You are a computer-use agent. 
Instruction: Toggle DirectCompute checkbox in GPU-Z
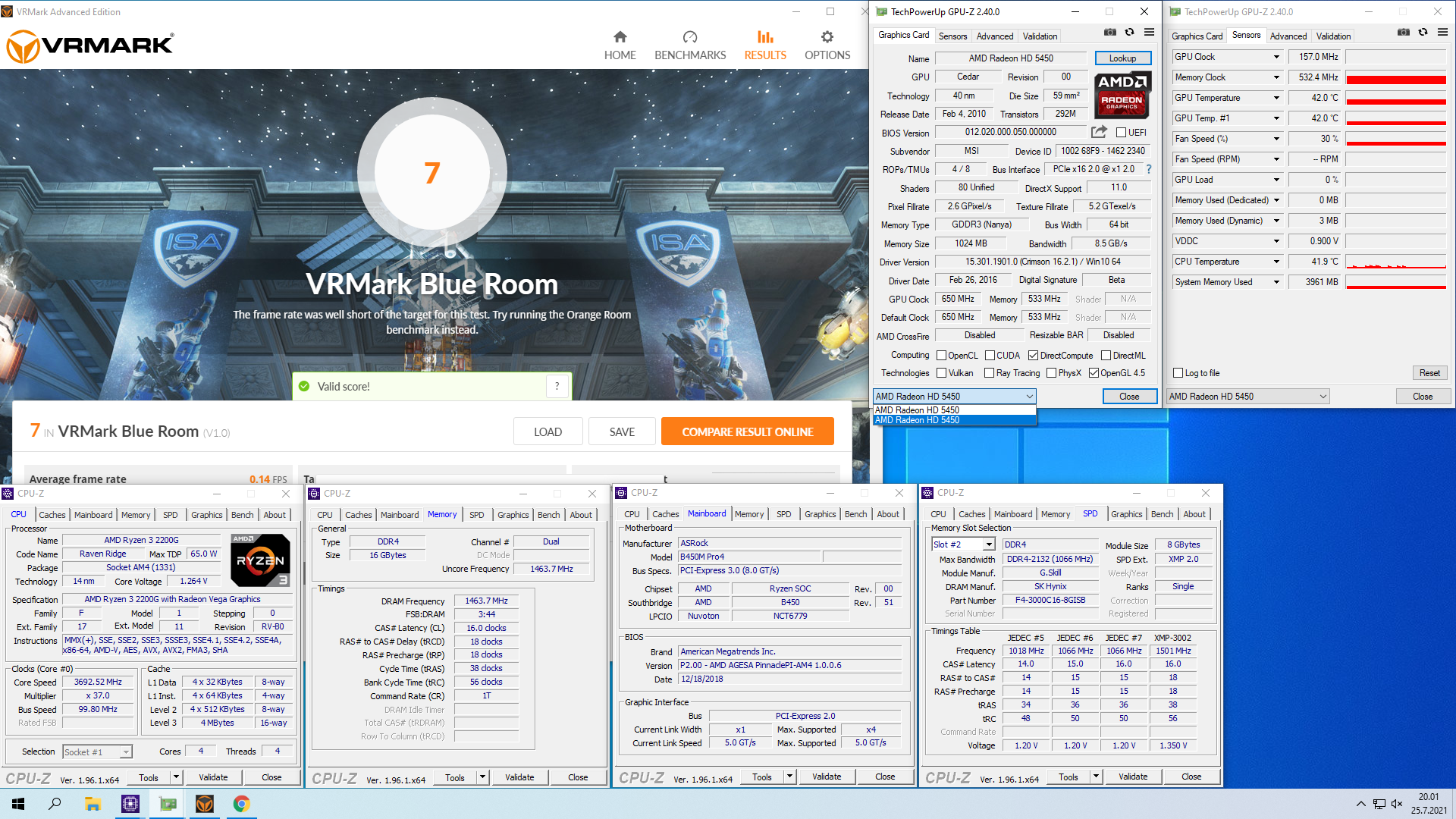pyautogui.click(x=1033, y=356)
